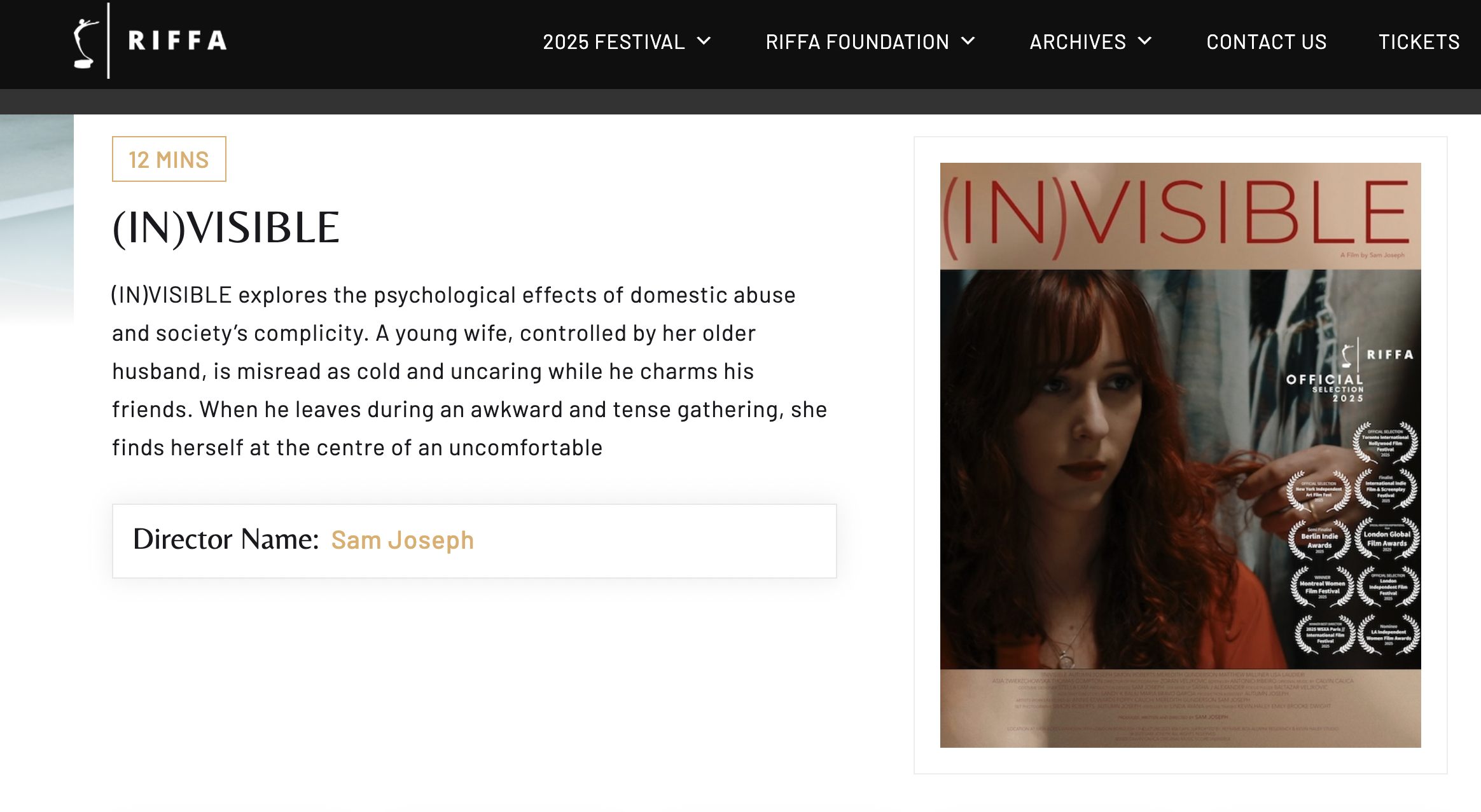Image resolution: width=1481 pixels, height=812 pixels.
Task: Open the CONTACT US page
Action: tap(1266, 42)
